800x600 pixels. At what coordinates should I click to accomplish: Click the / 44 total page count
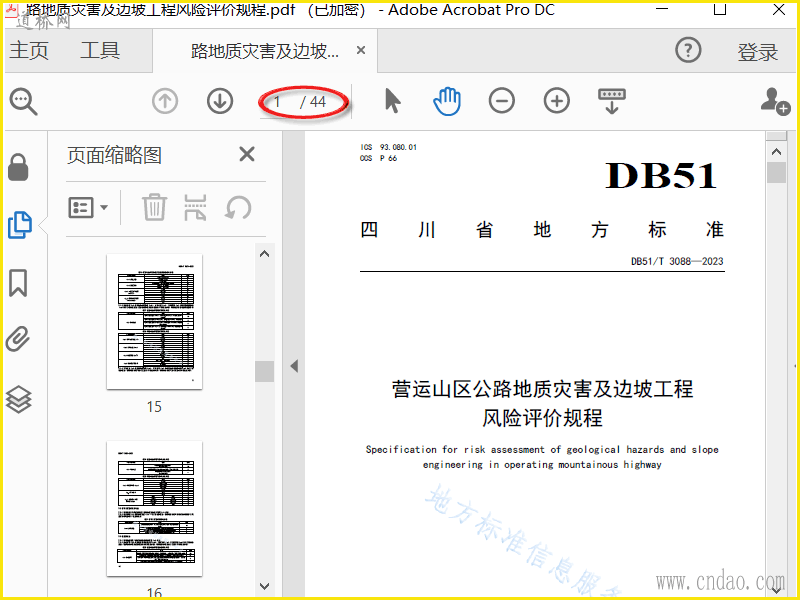312,102
